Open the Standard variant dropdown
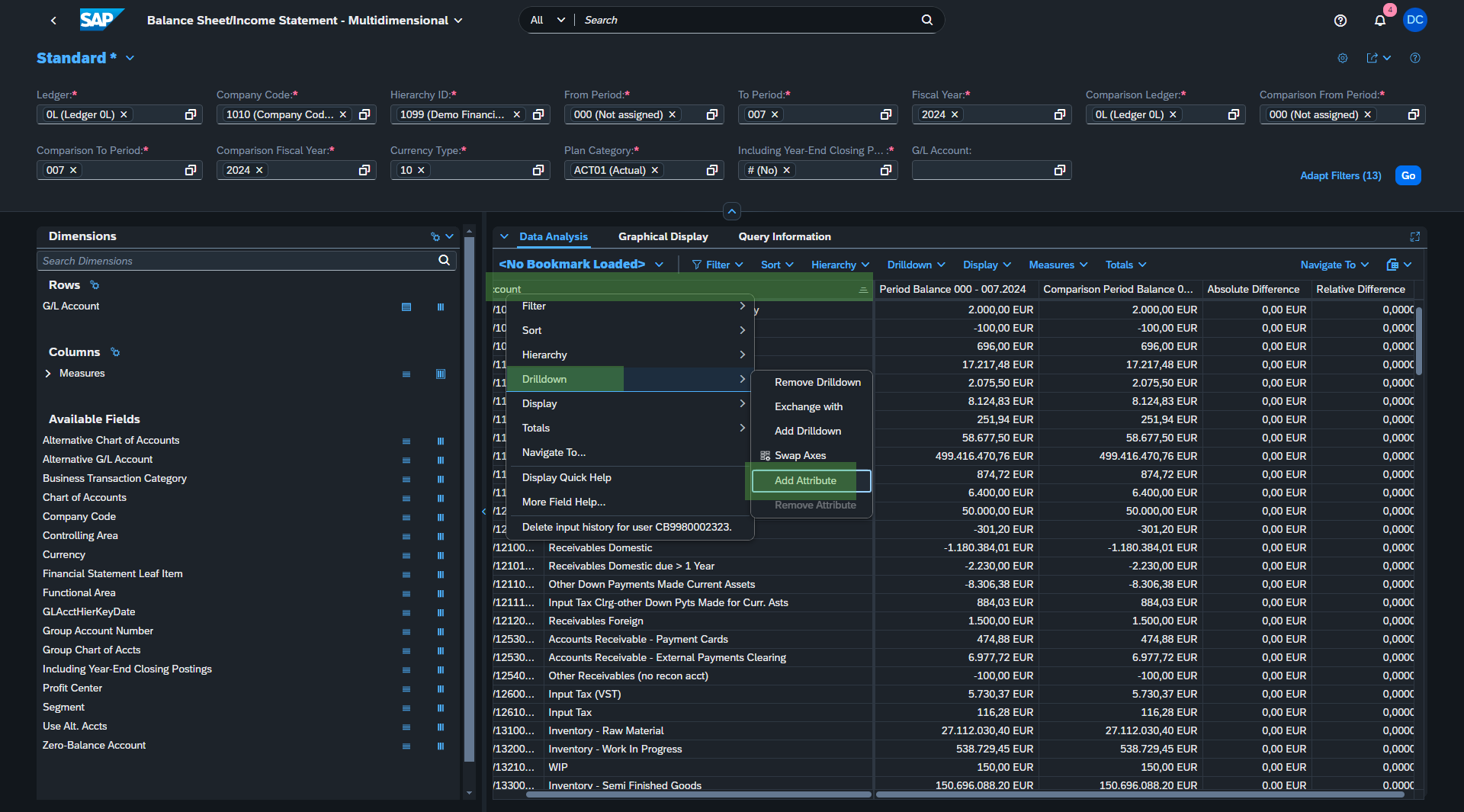This screenshot has height=812, width=1464. pyautogui.click(x=130, y=58)
